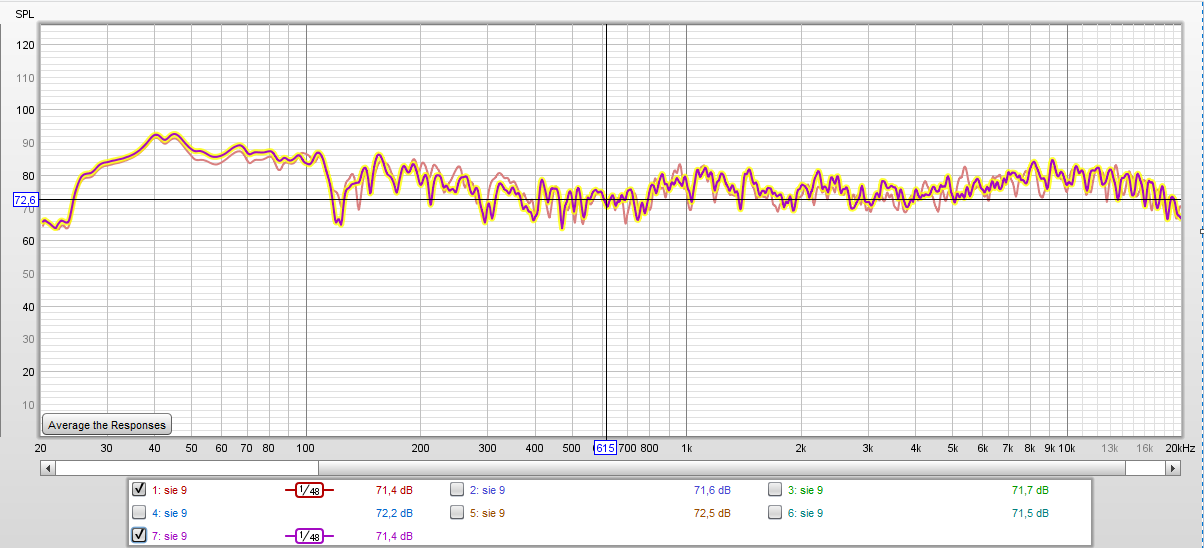The image size is (1204, 548).
Task: Click the 20kHz axis label
Action: [1179, 448]
